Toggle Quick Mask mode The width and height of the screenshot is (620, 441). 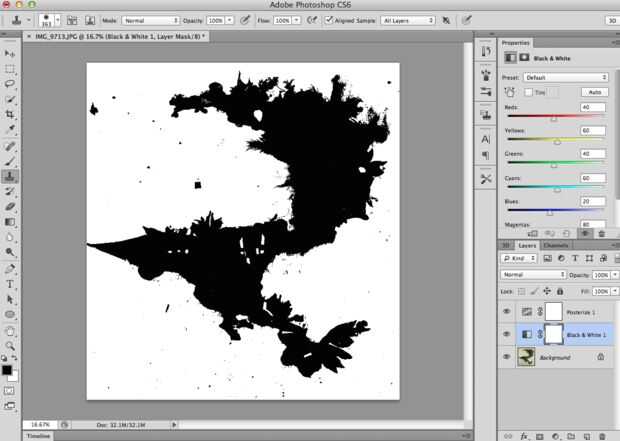(x=9, y=391)
